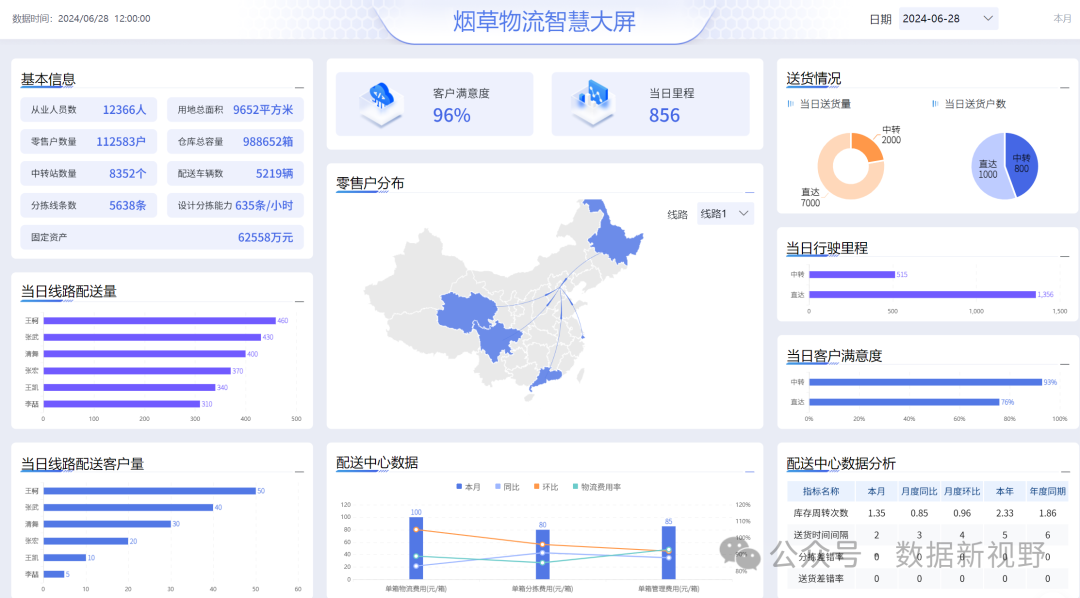The image size is (1080, 598).
Task: Collapse the 当日线路配送量 panel
Action: click(x=299, y=299)
